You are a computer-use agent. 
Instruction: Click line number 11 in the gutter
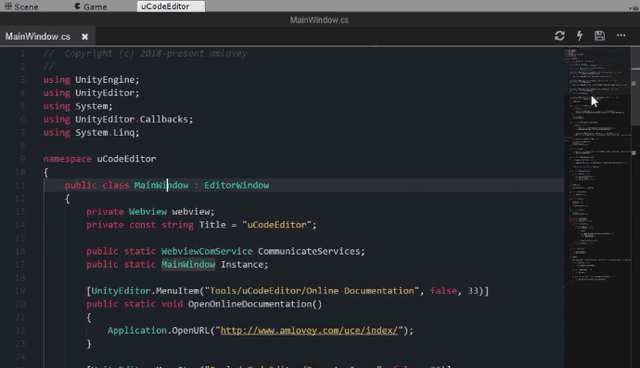coord(20,186)
